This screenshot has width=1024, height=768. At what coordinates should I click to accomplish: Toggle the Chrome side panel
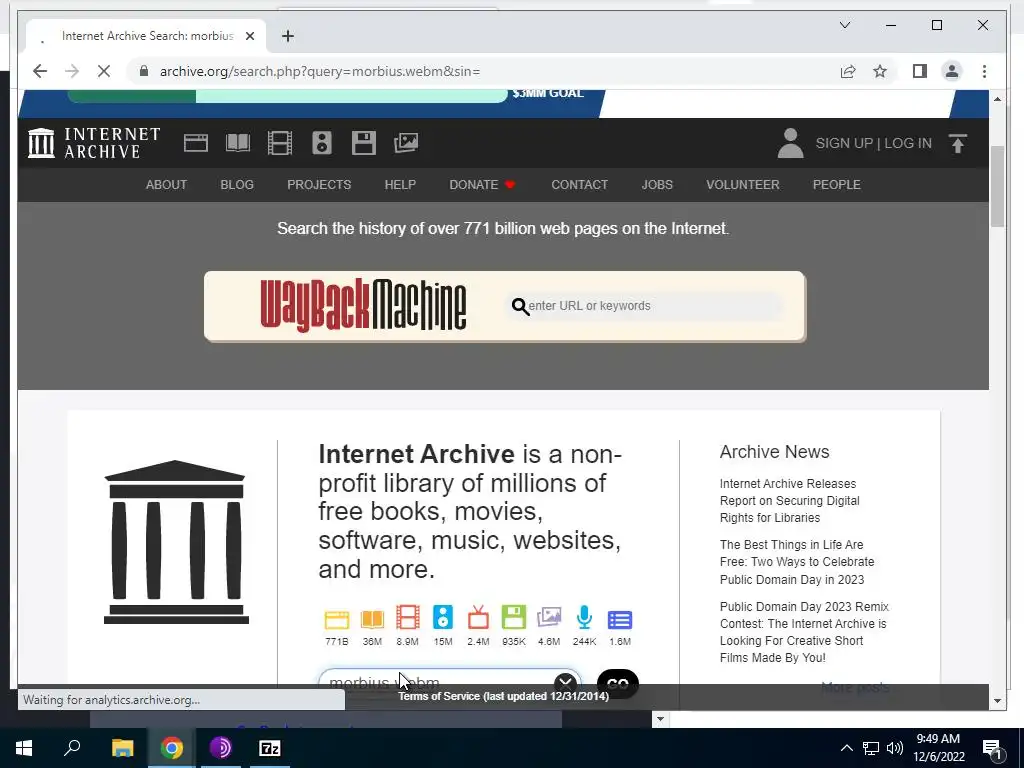pos(920,71)
